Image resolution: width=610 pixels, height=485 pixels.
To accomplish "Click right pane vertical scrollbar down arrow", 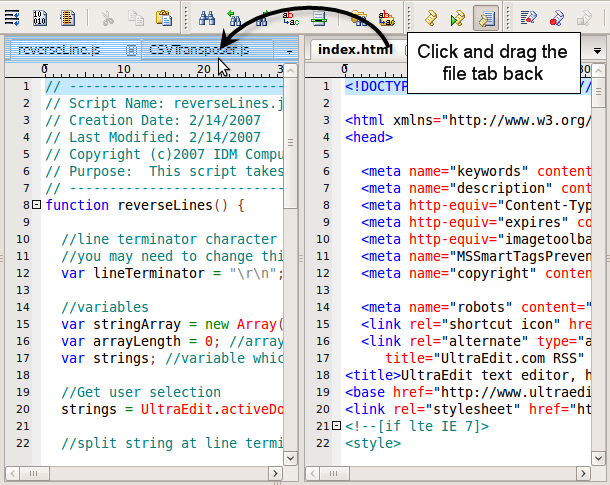I will (x=598, y=458).
